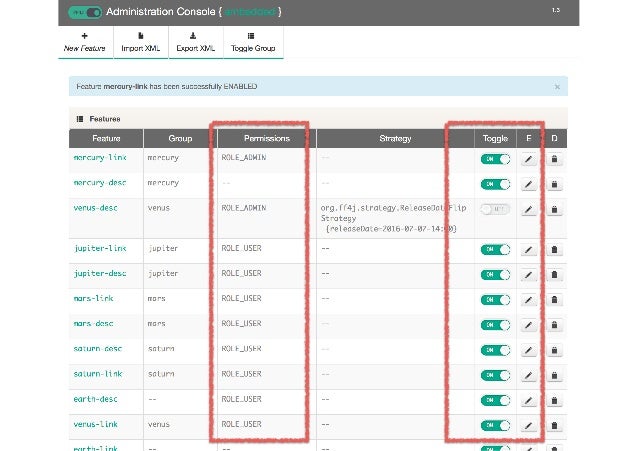Edit venus-link with pencil icon
The height and width of the screenshot is (451, 638).
pyautogui.click(x=529, y=425)
